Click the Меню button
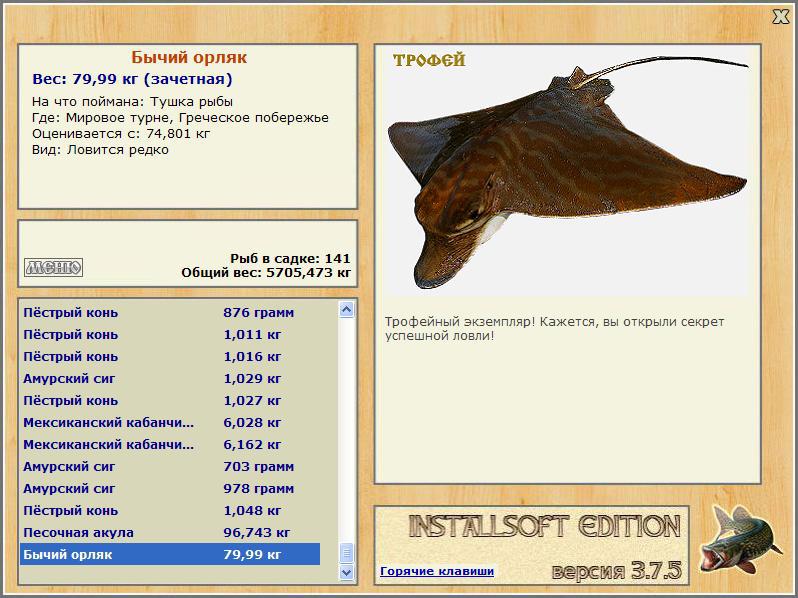The height and width of the screenshot is (598, 798). [x=53, y=267]
